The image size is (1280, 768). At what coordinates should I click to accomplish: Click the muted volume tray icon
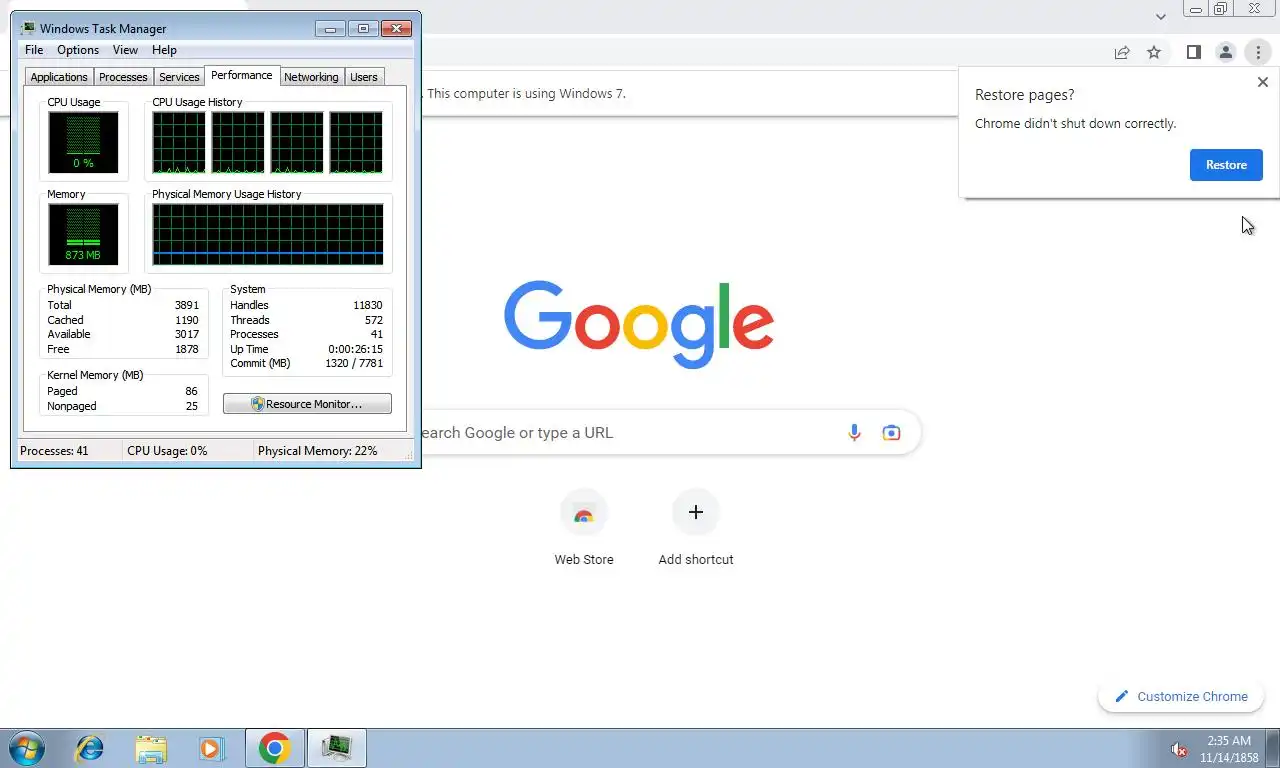coord(1179,749)
